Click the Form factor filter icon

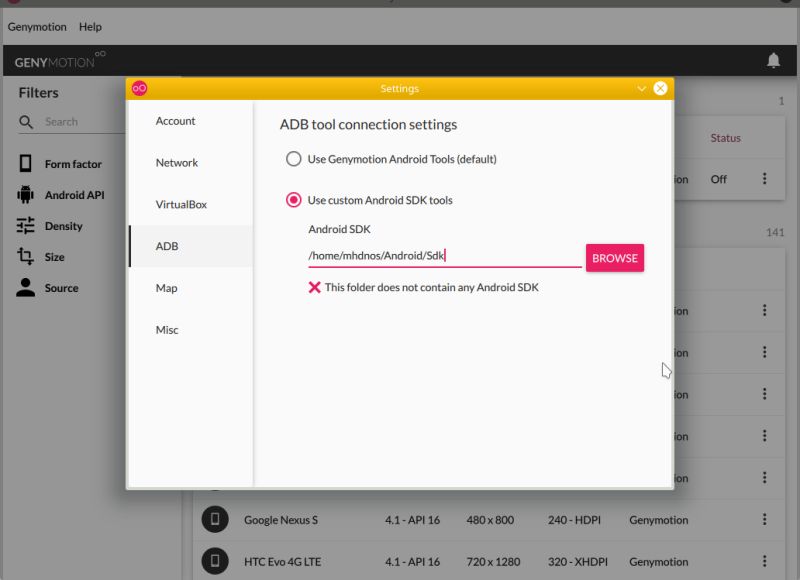click(x=26, y=162)
